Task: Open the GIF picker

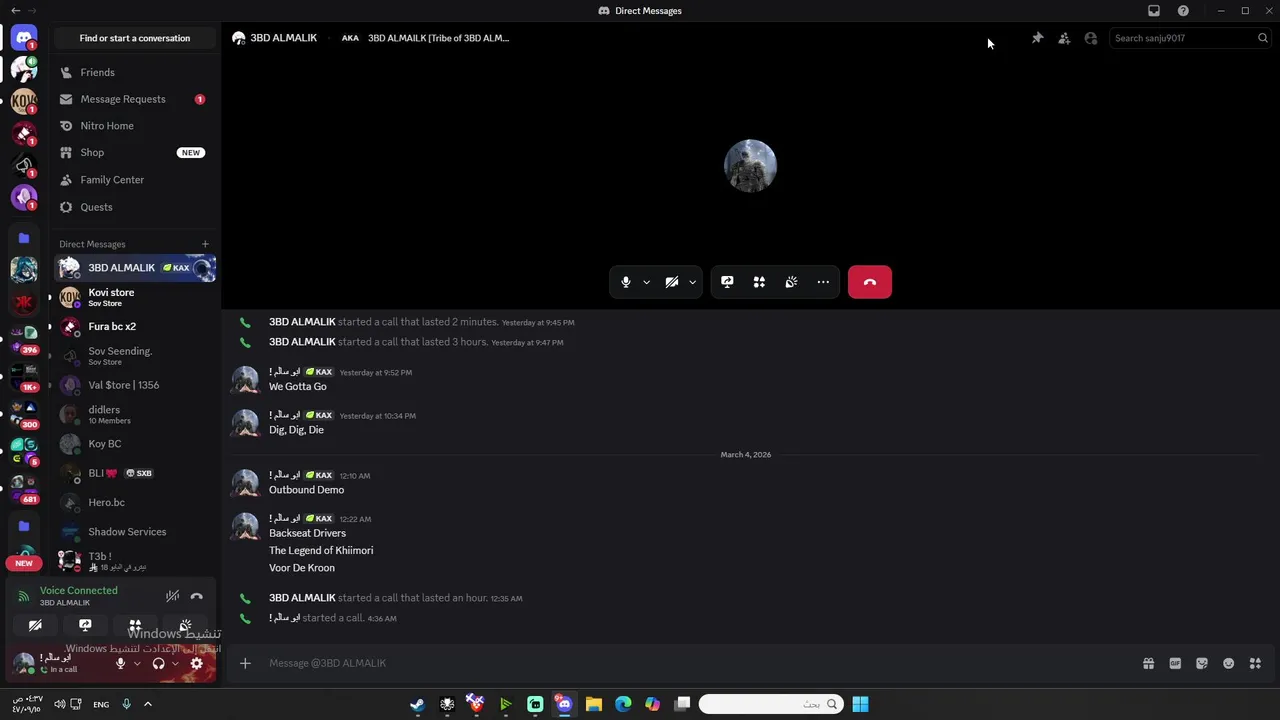Action: pyautogui.click(x=1175, y=663)
